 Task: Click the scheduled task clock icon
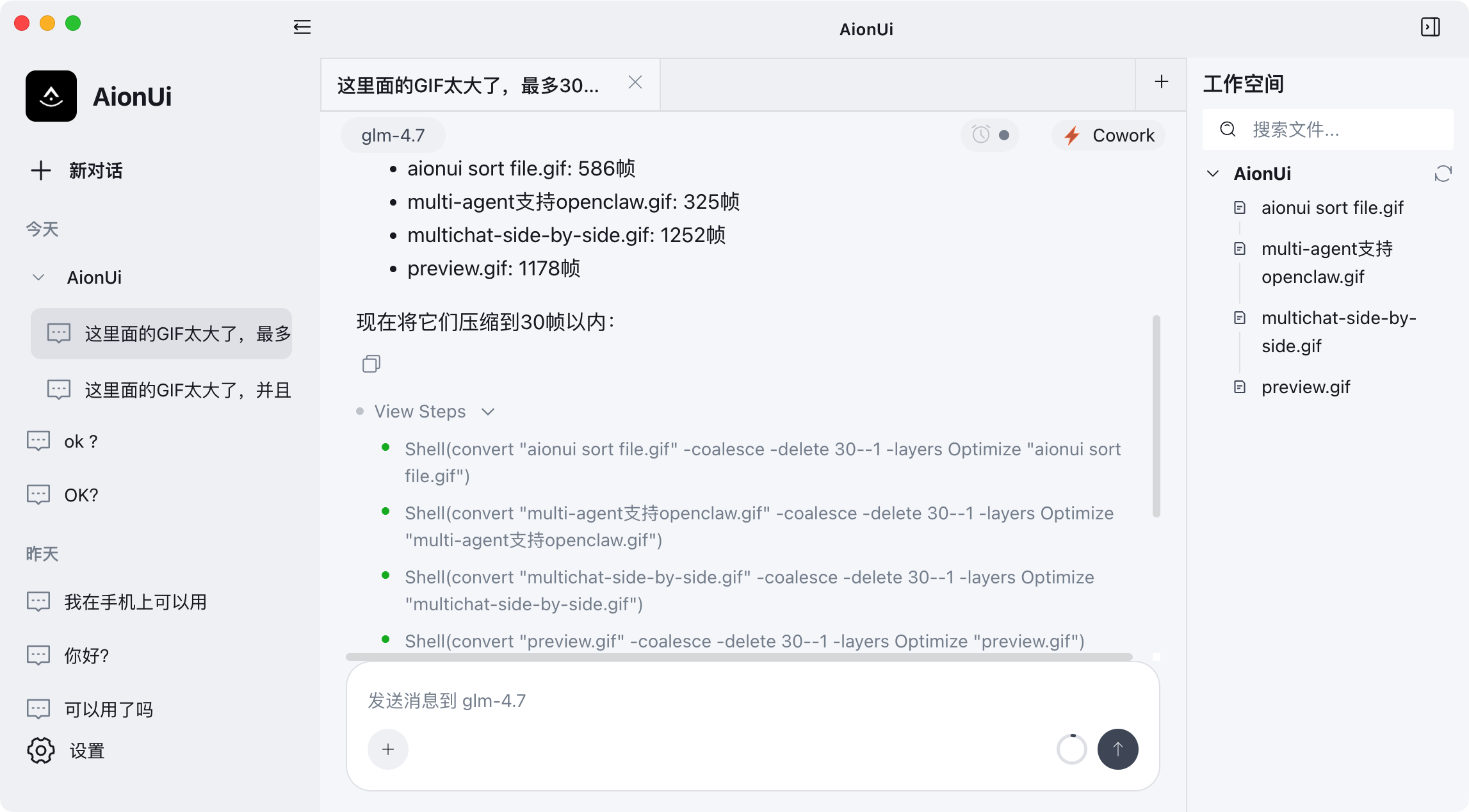click(x=981, y=134)
